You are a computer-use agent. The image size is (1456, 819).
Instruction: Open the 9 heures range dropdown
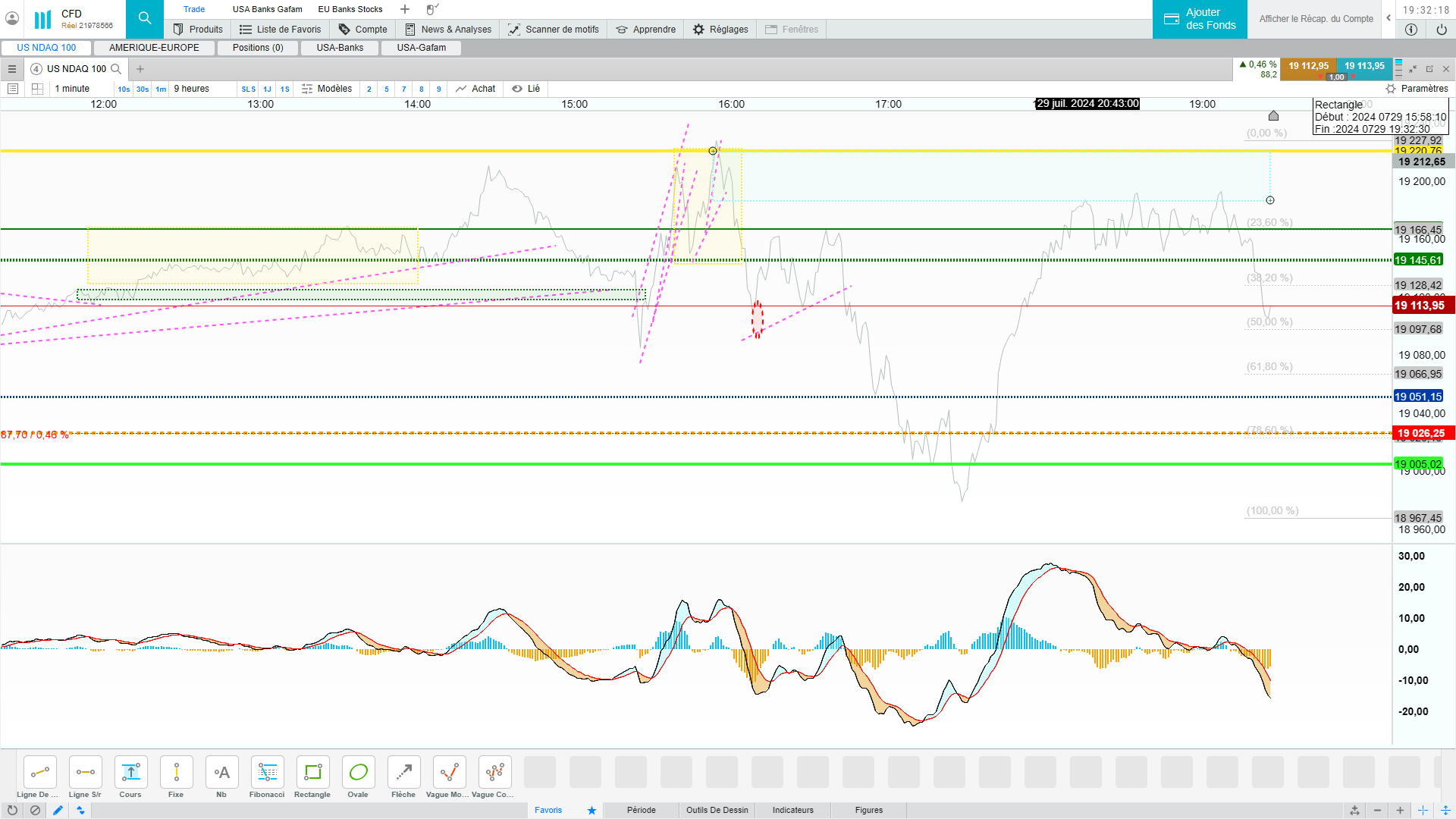(192, 89)
